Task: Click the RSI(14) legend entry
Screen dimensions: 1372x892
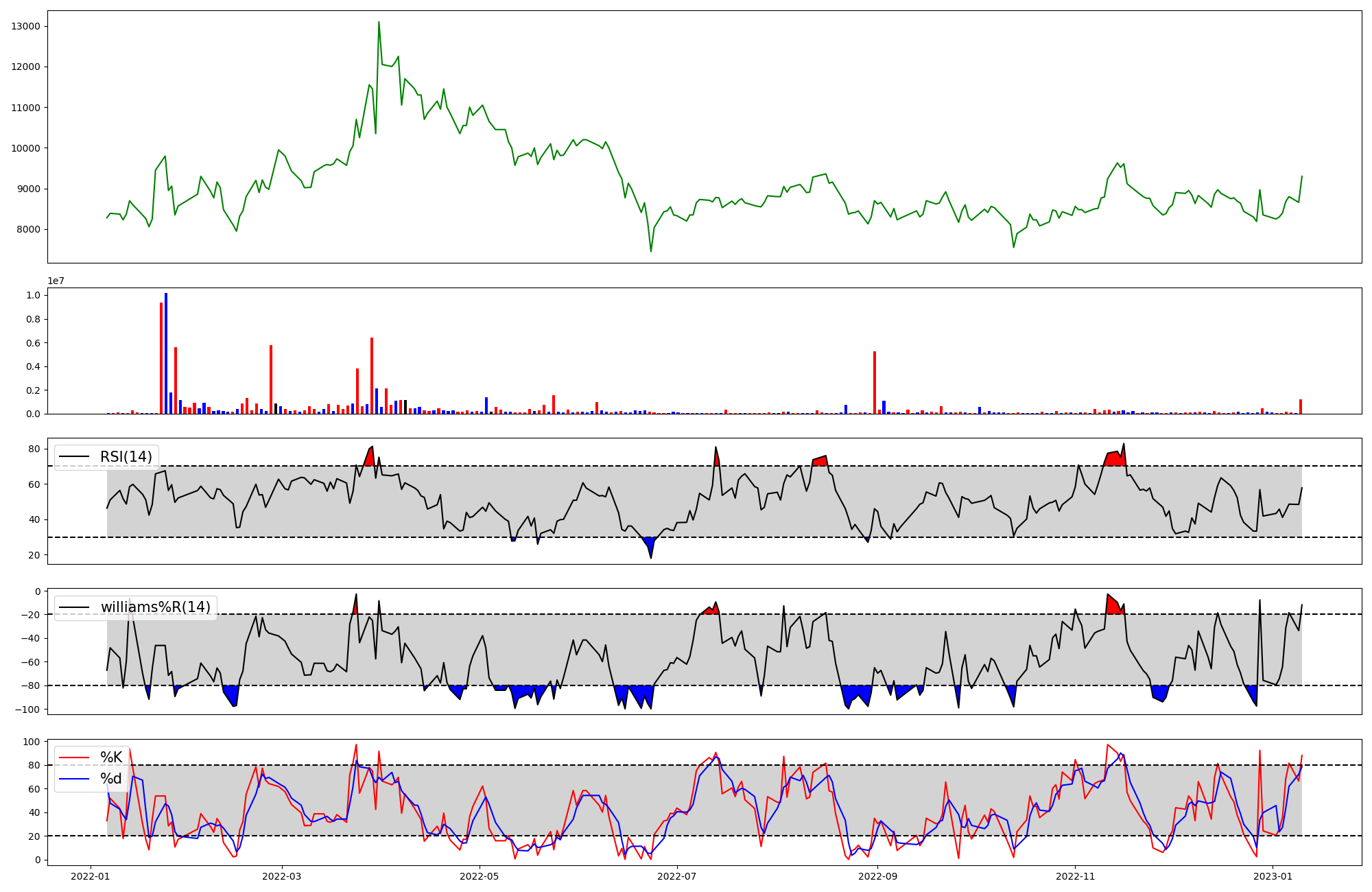Action: [x=126, y=456]
